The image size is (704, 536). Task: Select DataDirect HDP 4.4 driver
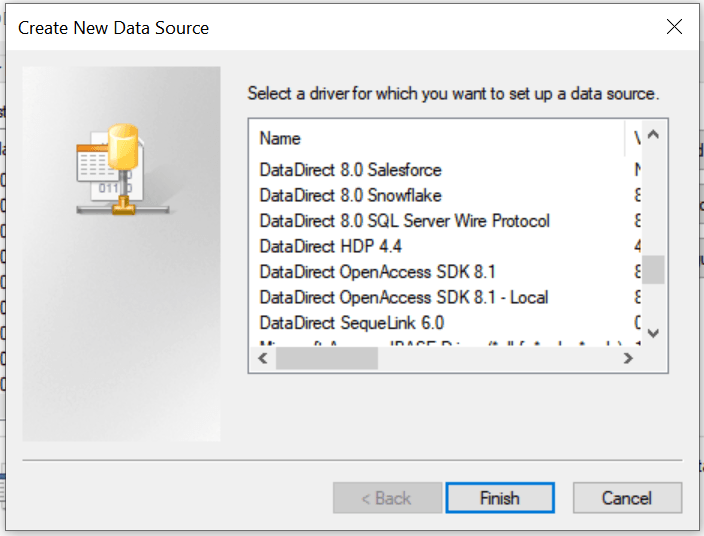[x=330, y=246]
